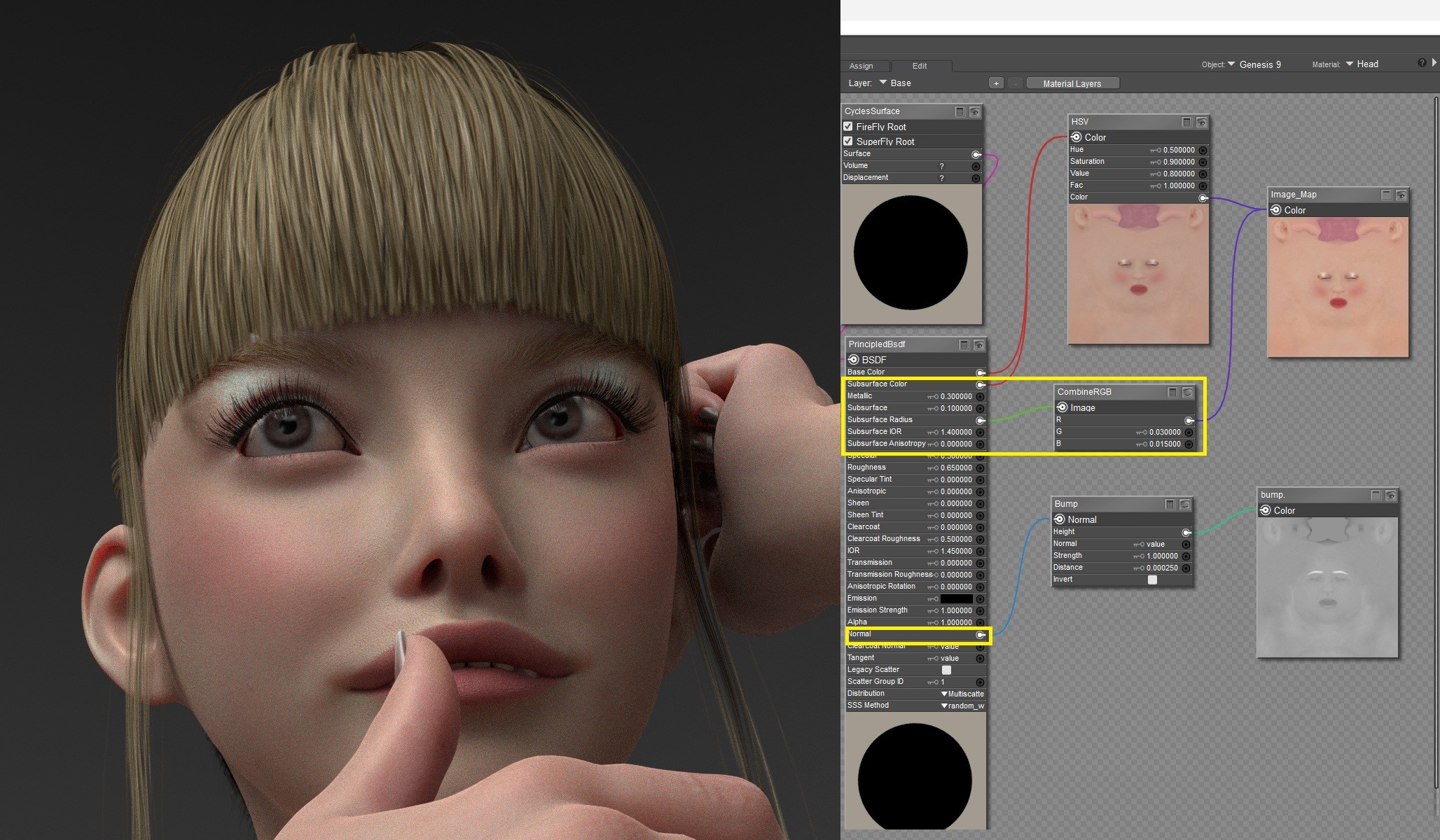
Task: Toggle the HSV node preview eye
Action: click(1201, 122)
